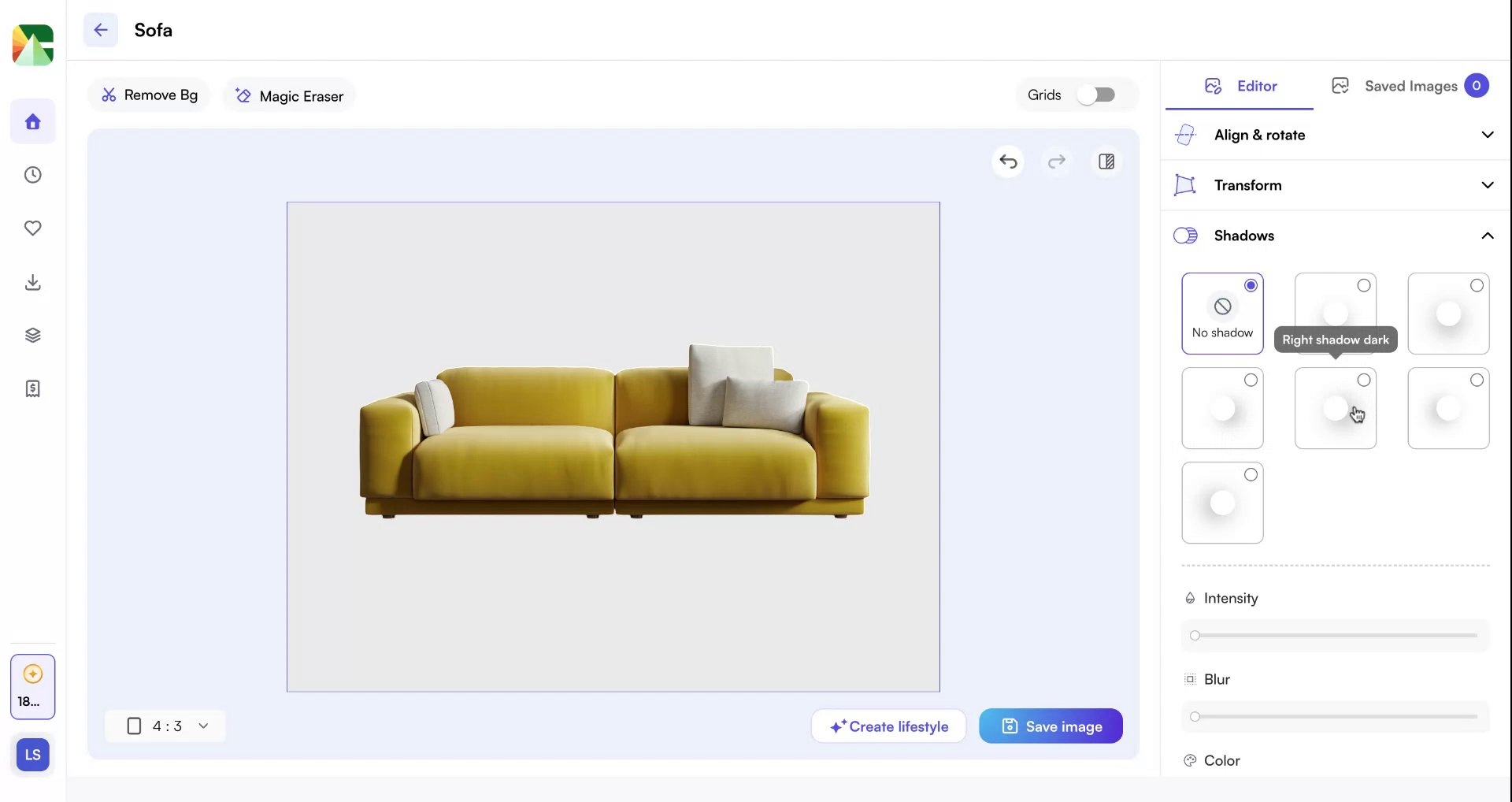
Task: Click the Redo arrow above the canvas
Action: (1058, 162)
